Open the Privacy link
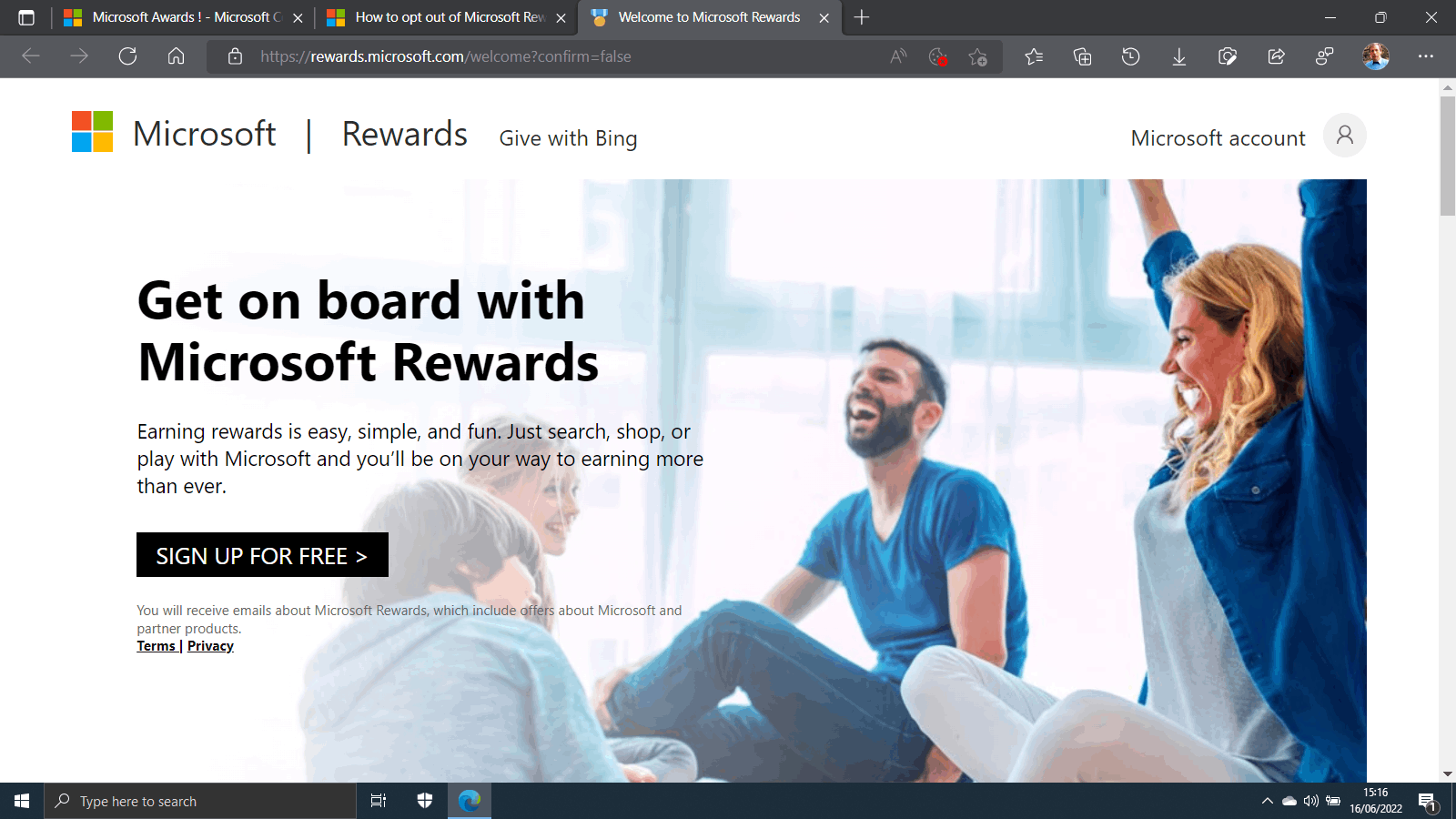Screen dimensions: 1456x819 [x=210, y=646]
